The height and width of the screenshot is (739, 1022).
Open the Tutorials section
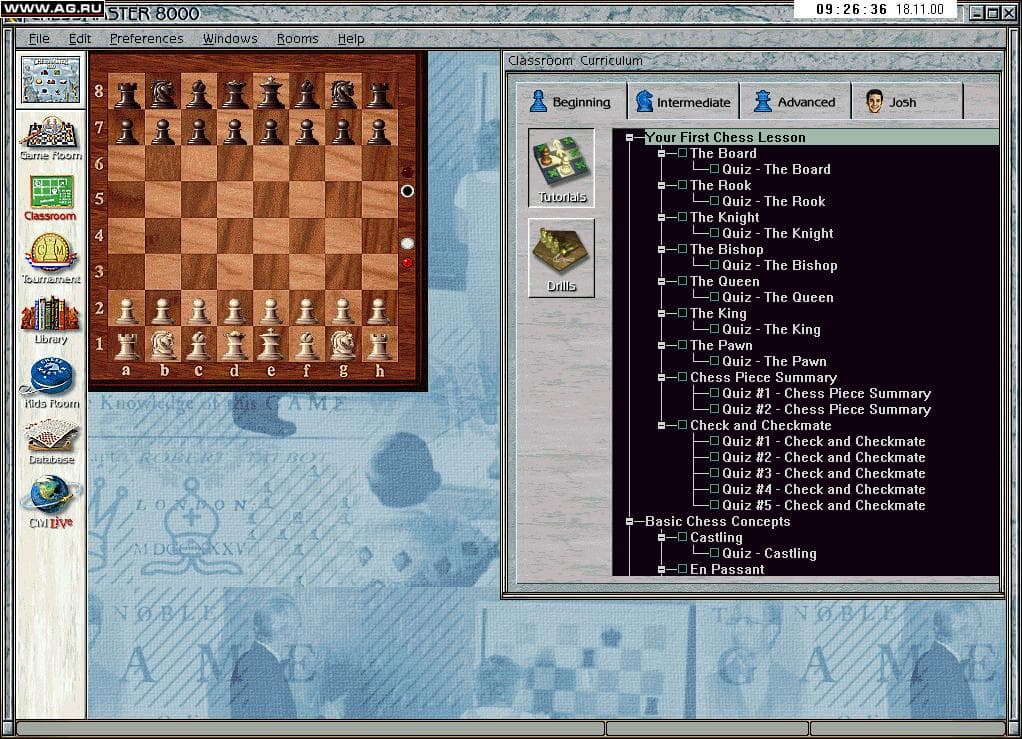pos(561,167)
